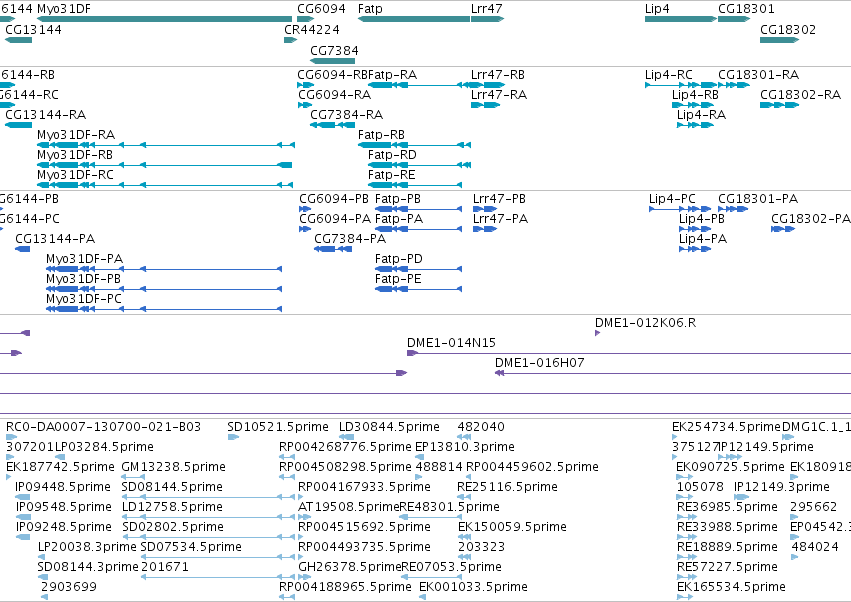Click the LD12758.5prime EST label
This screenshot has height=602, width=851.
click(172, 508)
